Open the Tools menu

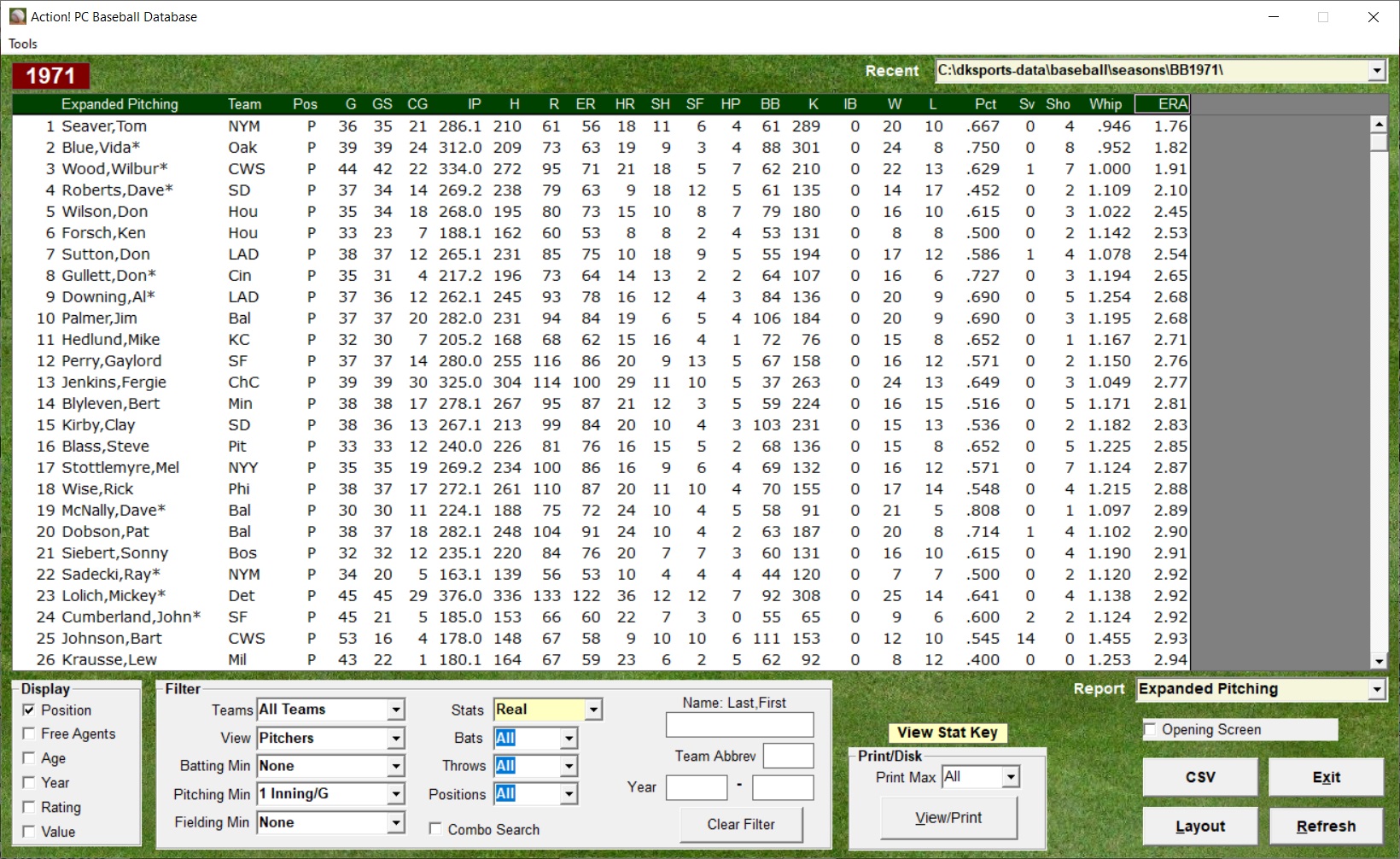(23, 44)
